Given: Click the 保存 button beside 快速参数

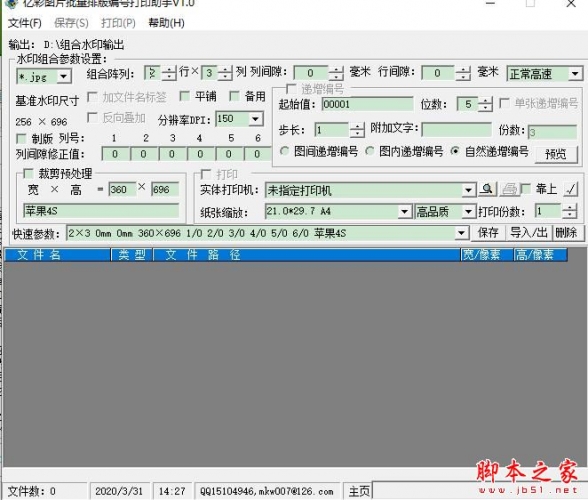Looking at the screenshot, I should [x=488, y=233].
